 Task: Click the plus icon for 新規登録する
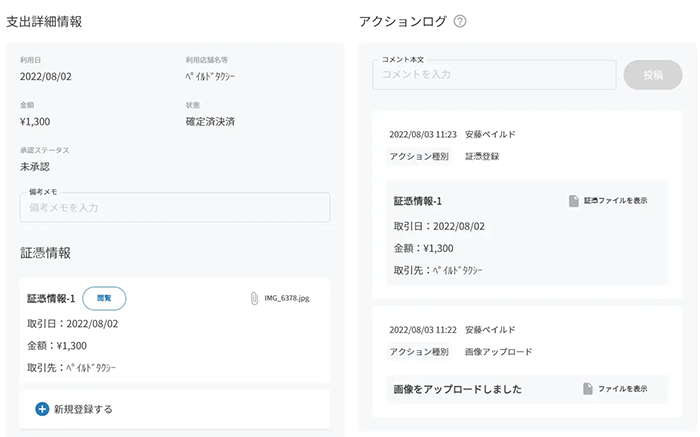point(42,409)
